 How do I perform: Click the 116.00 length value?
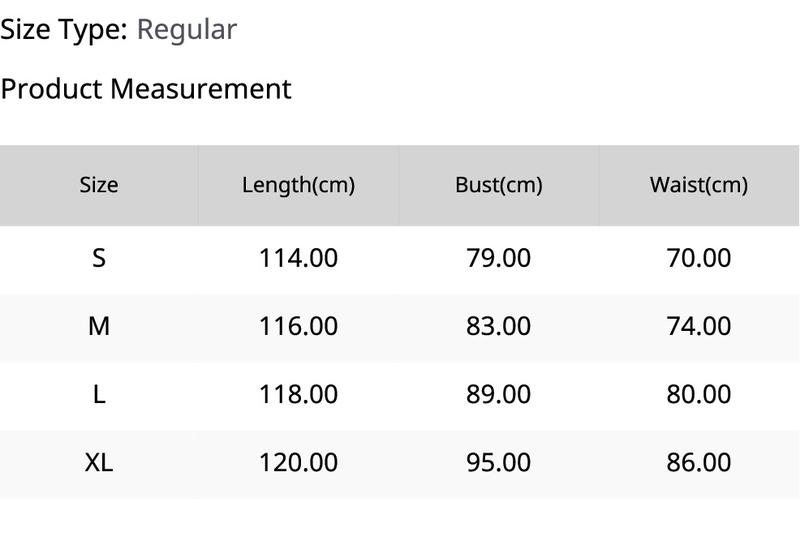coord(298,326)
